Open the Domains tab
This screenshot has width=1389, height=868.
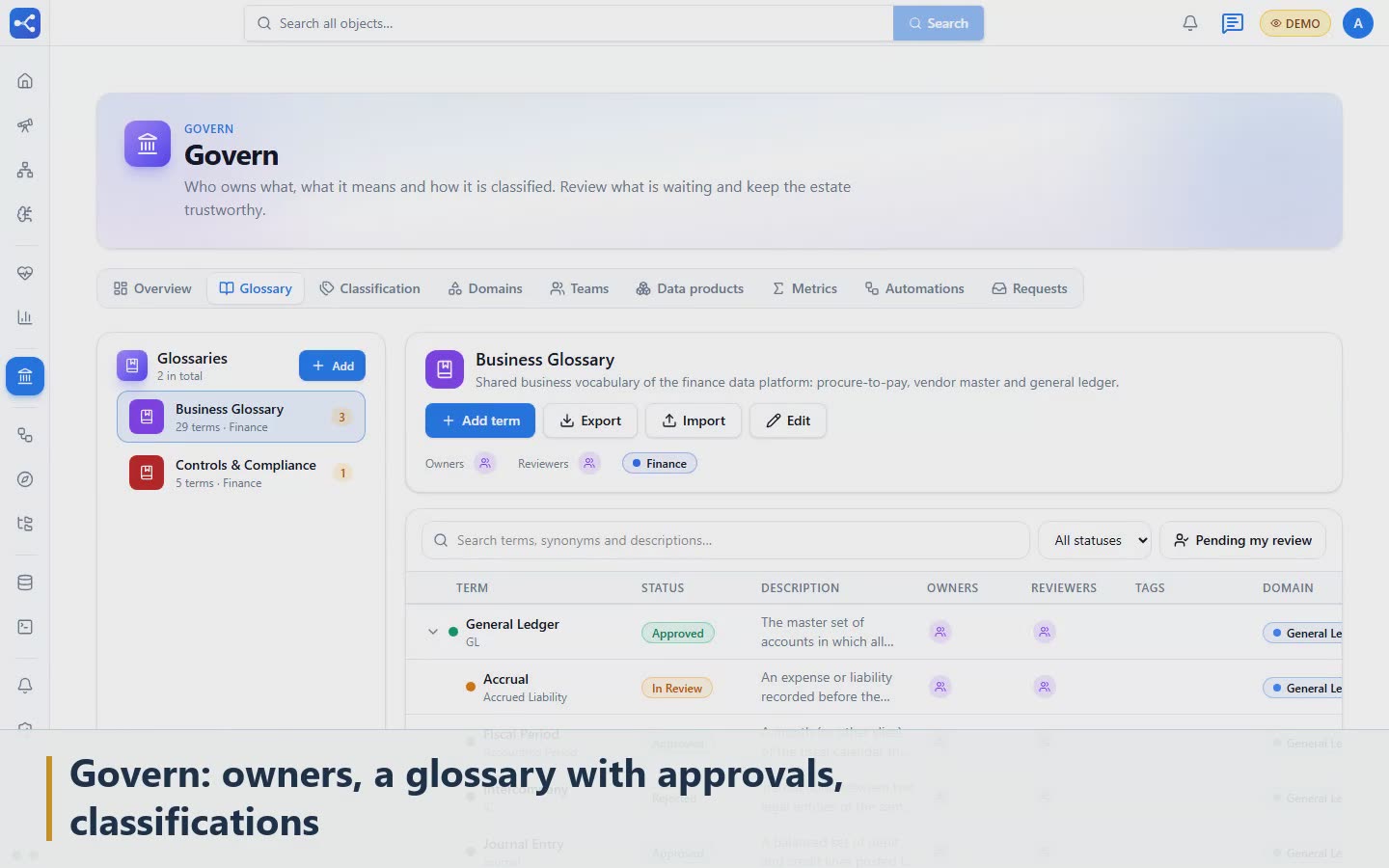pyautogui.click(x=485, y=288)
